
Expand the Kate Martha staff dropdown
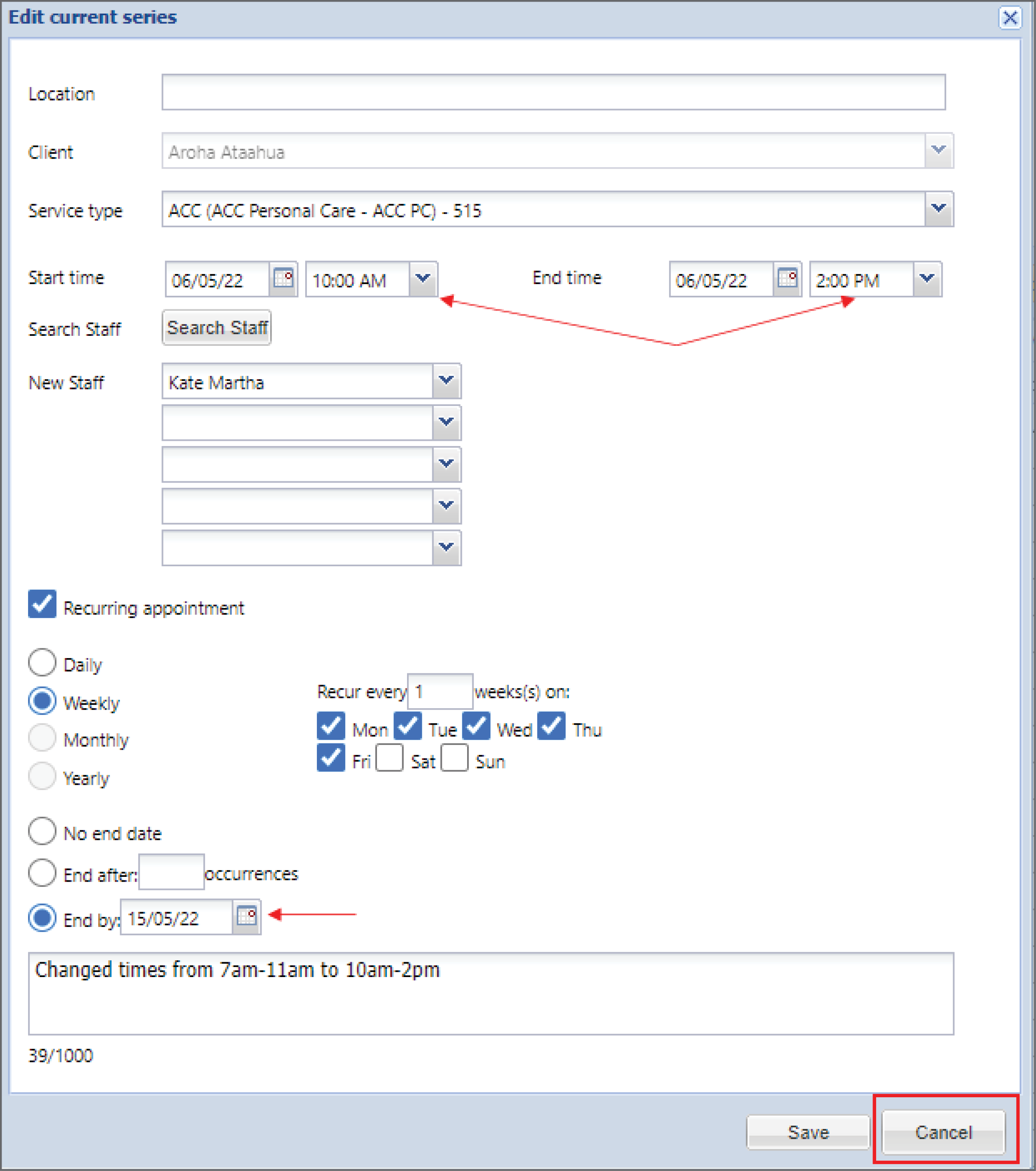click(447, 381)
